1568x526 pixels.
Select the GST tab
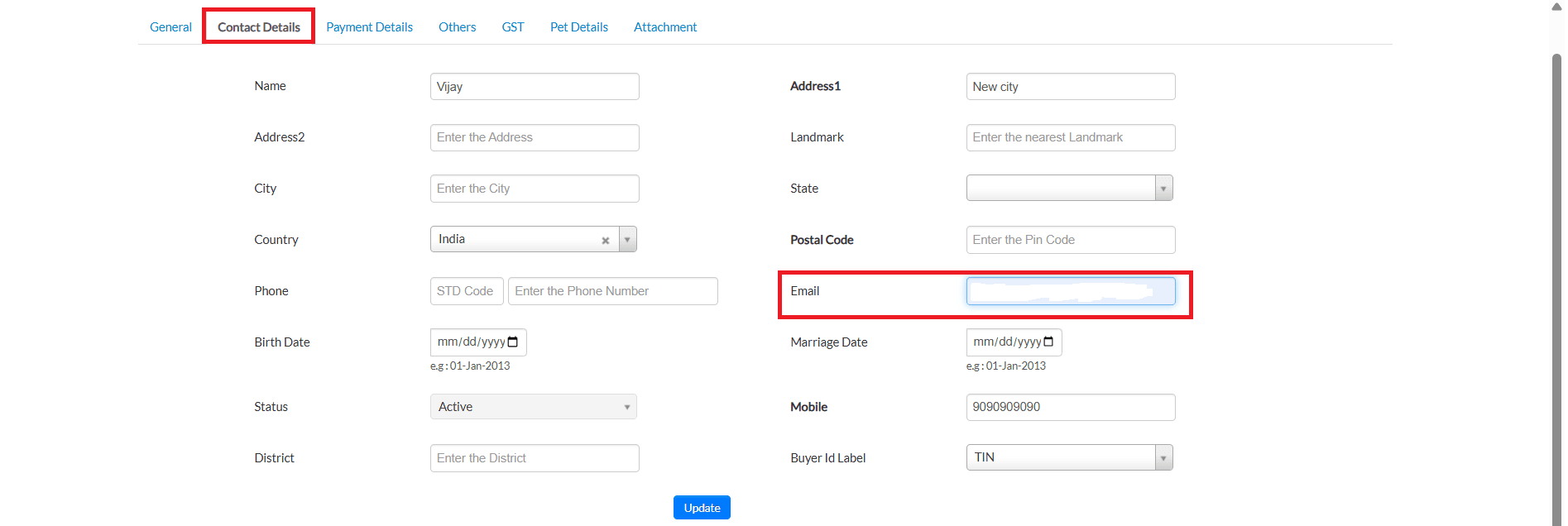(512, 27)
